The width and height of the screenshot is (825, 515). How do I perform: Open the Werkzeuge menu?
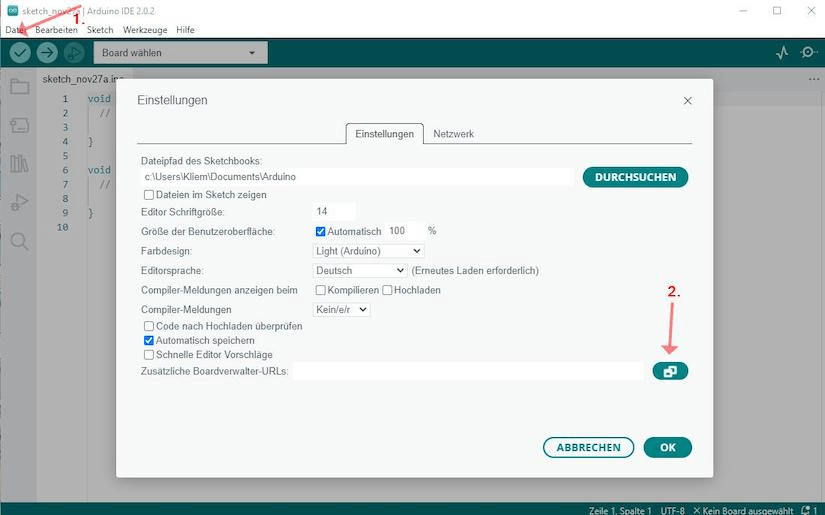(x=145, y=30)
